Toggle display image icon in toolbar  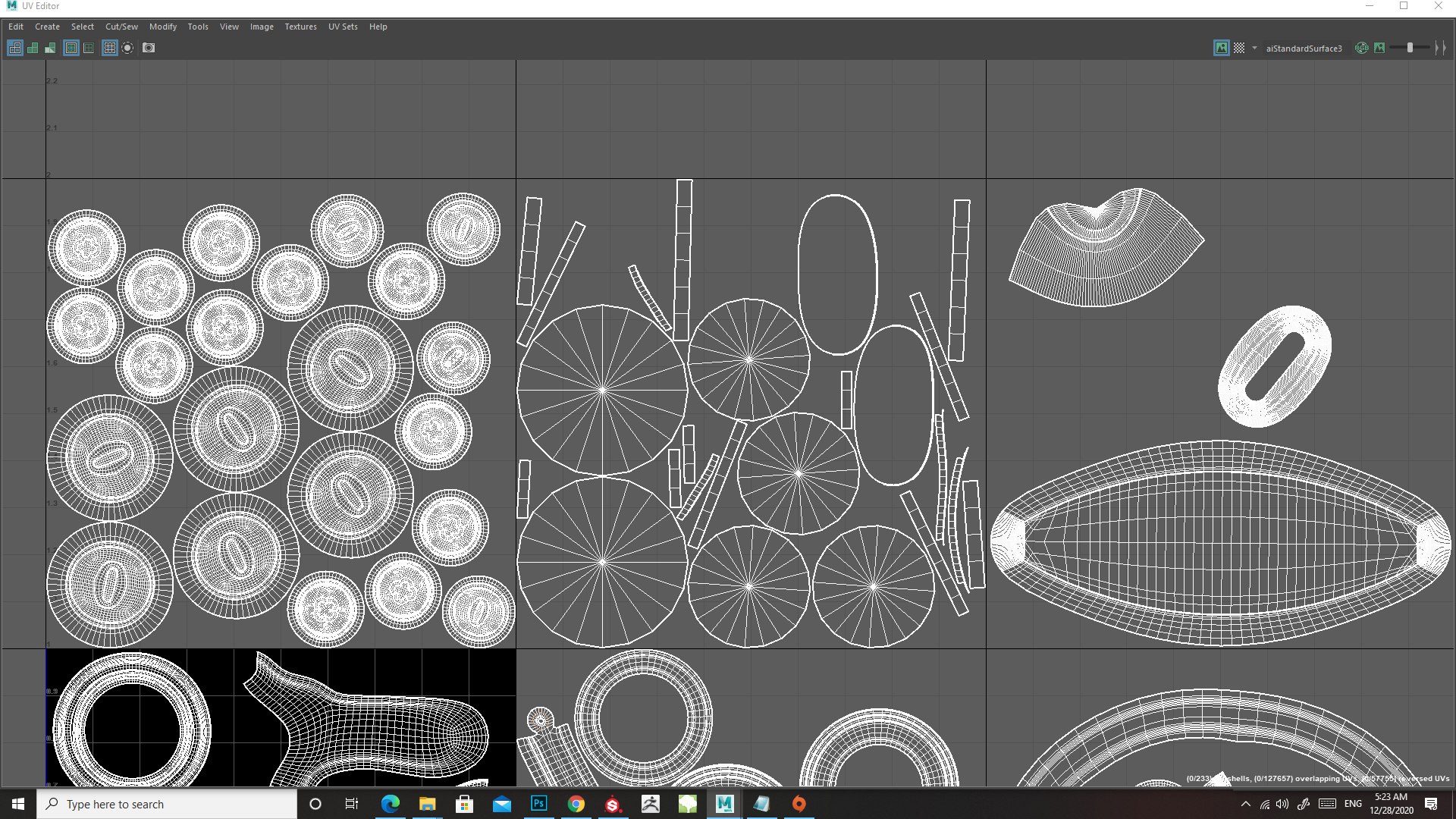tap(1221, 48)
